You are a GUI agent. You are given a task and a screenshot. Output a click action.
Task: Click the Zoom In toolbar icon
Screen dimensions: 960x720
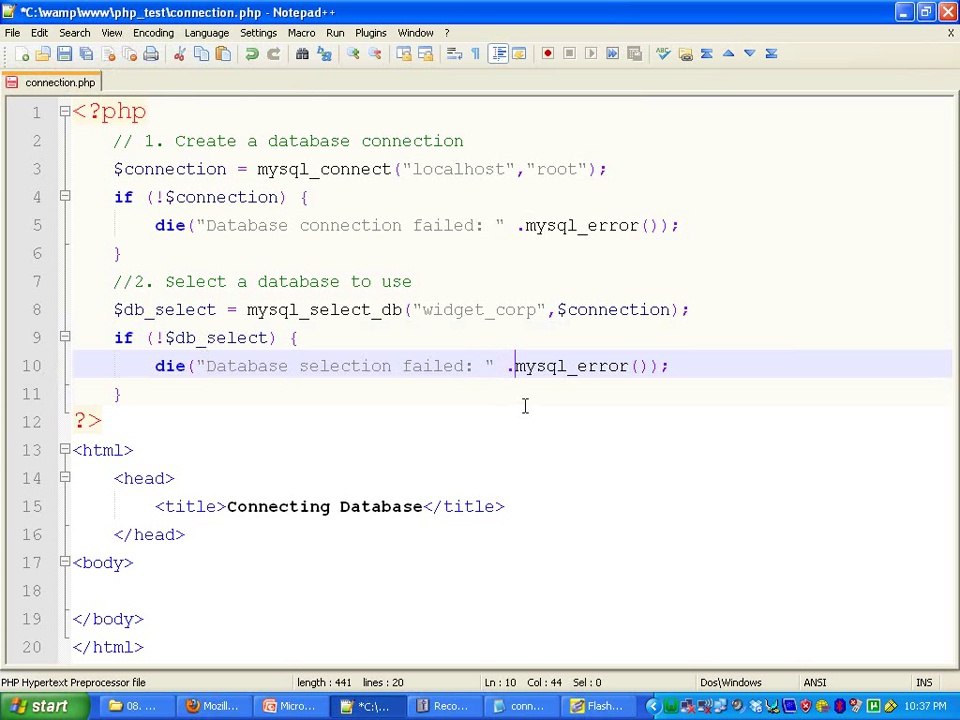pos(353,54)
